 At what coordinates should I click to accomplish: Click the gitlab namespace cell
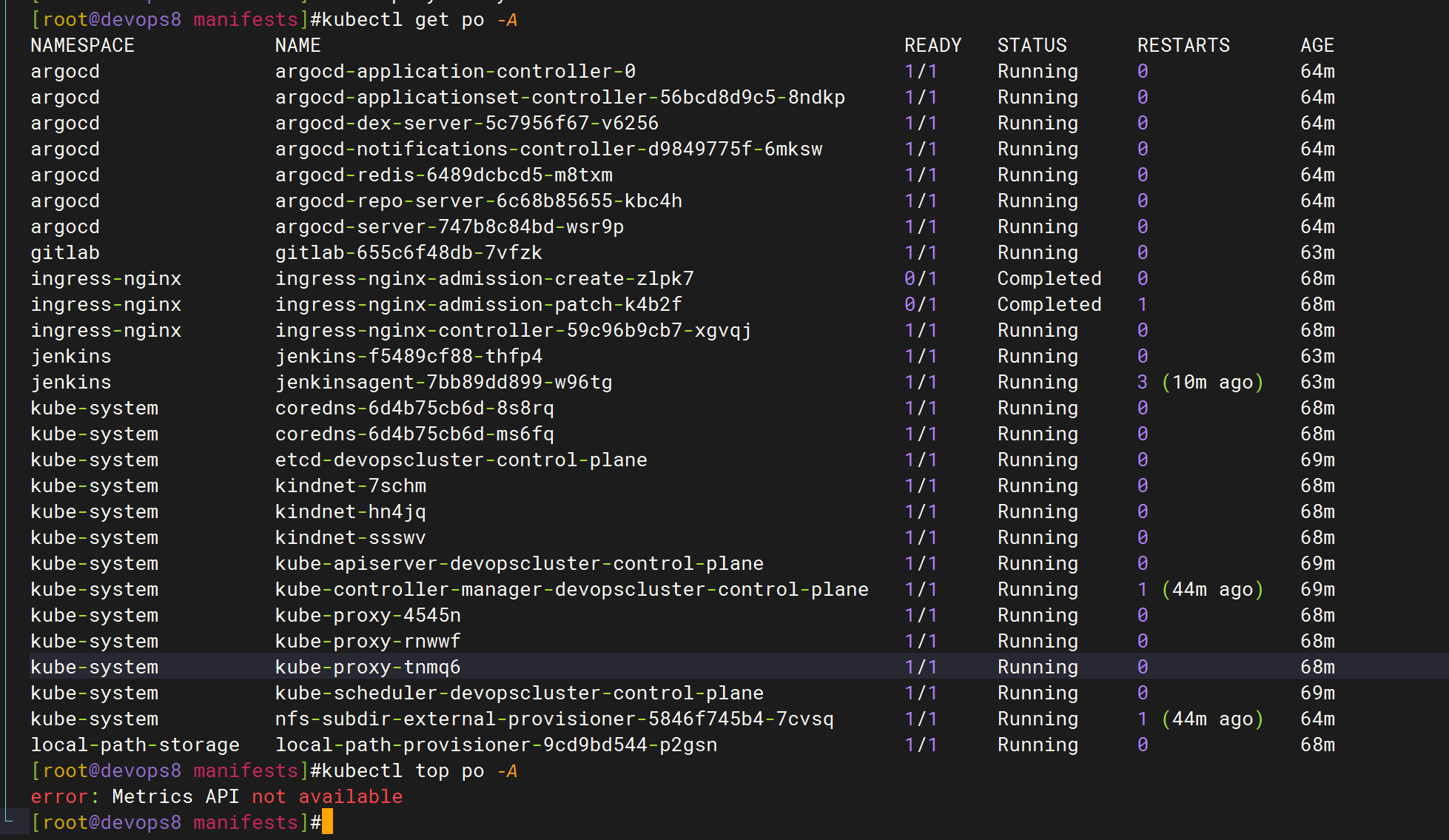[x=65, y=252]
